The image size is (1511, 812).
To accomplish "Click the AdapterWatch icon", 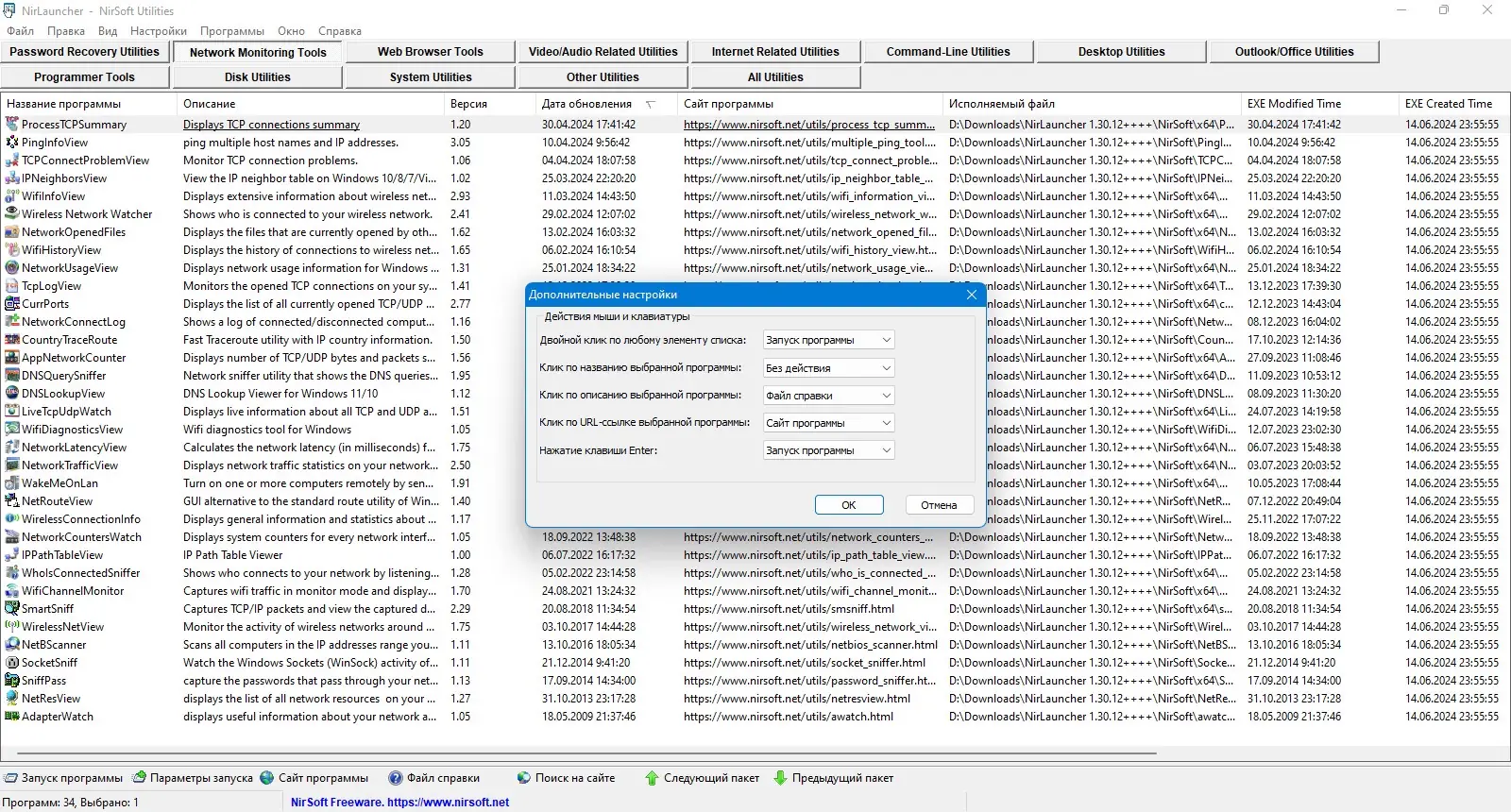I will 11,716.
